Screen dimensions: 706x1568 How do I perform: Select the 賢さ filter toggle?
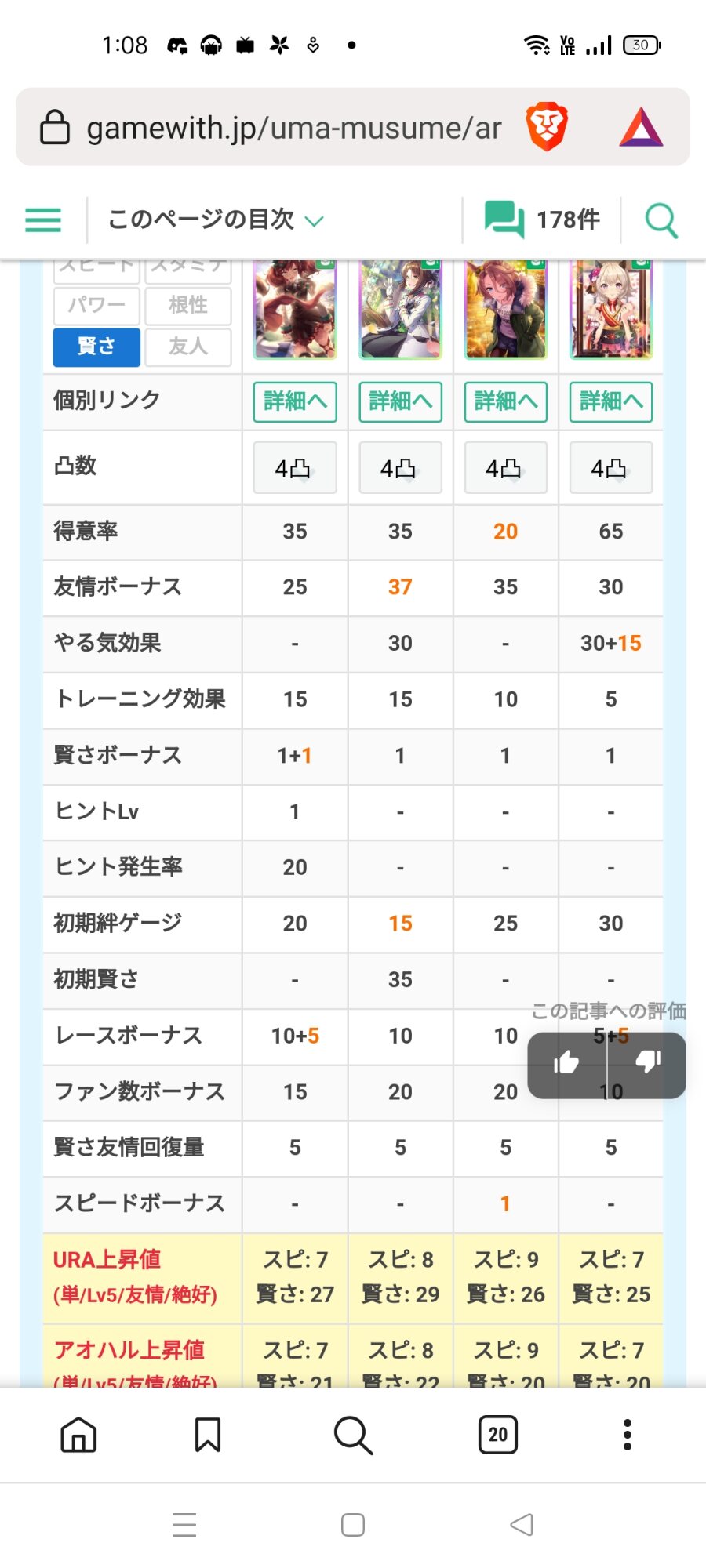(96, 347)
